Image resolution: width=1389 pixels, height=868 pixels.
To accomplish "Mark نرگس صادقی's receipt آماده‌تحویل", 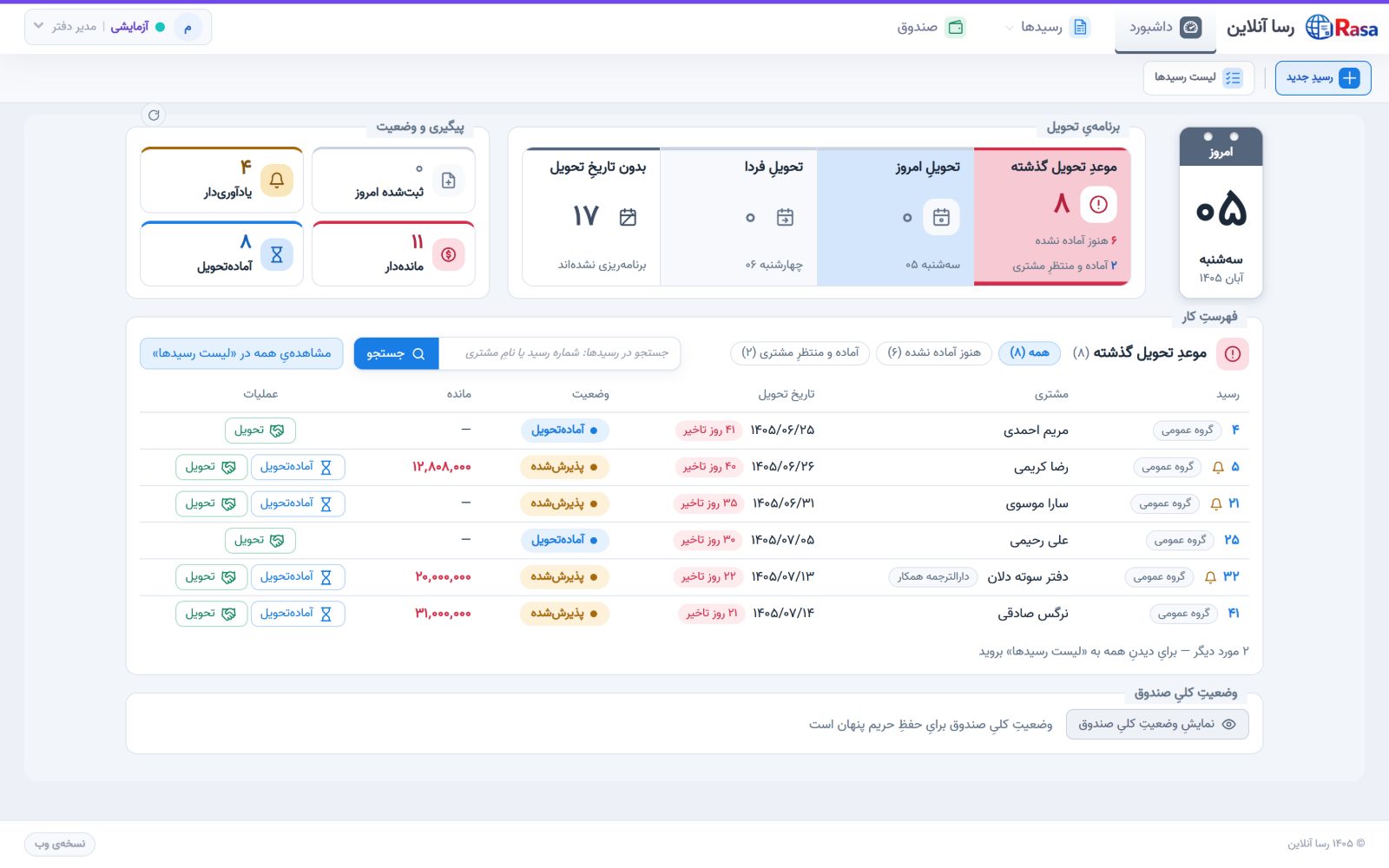I will 298,614.
